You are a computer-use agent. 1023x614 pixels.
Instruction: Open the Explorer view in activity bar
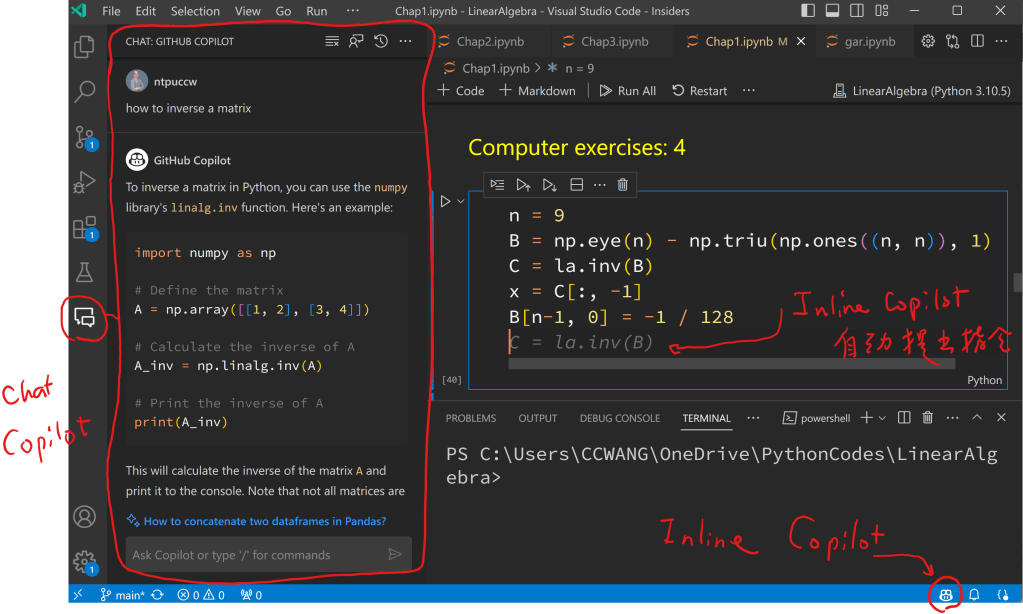point(85,47)
